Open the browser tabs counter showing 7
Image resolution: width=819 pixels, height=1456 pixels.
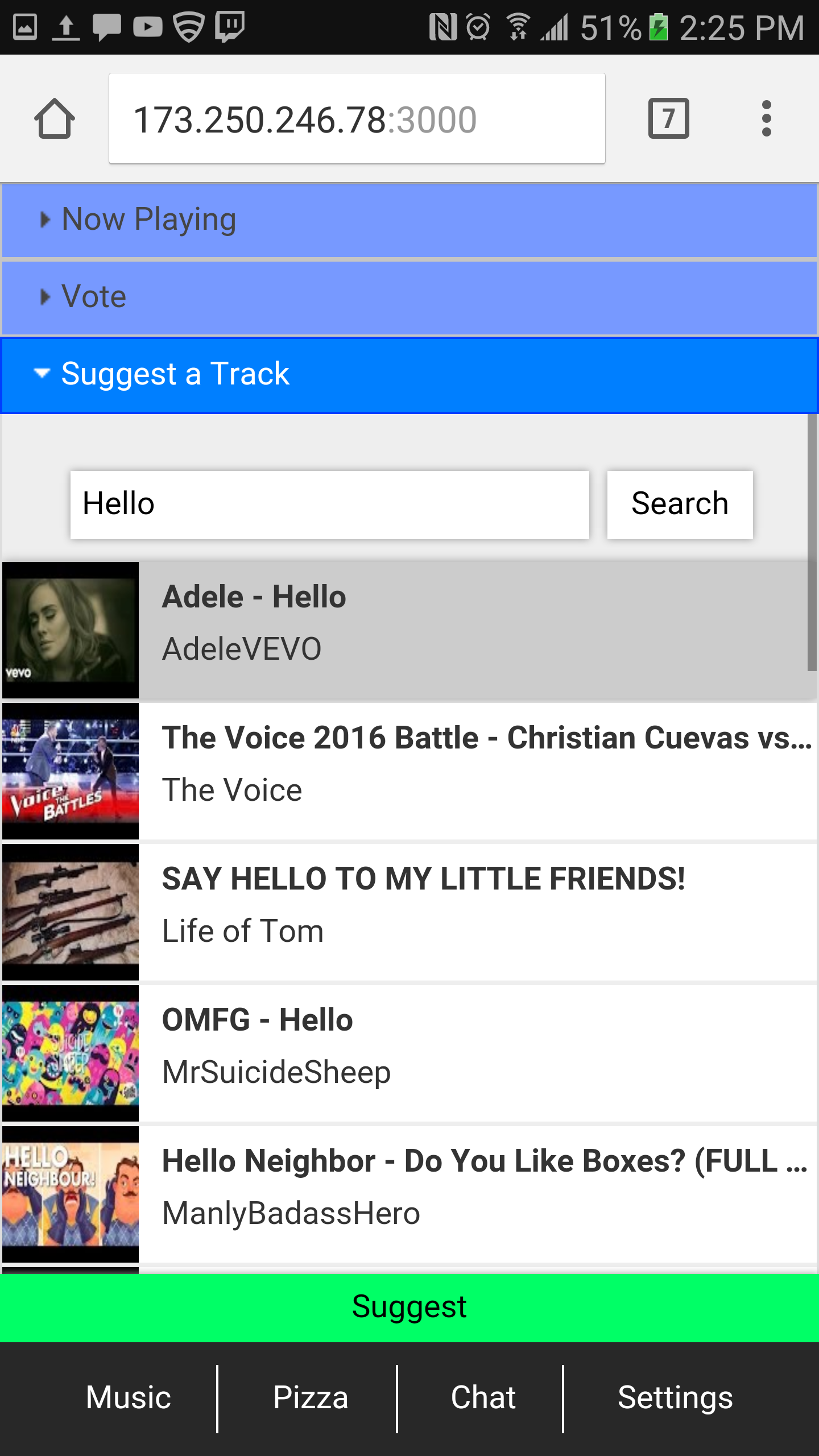coord(668,118)
